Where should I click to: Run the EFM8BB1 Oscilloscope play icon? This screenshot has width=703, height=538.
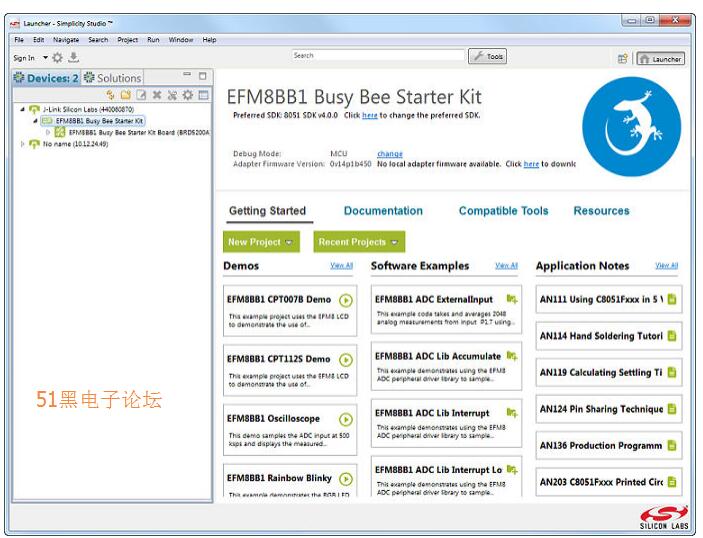[x=346, y=419]
